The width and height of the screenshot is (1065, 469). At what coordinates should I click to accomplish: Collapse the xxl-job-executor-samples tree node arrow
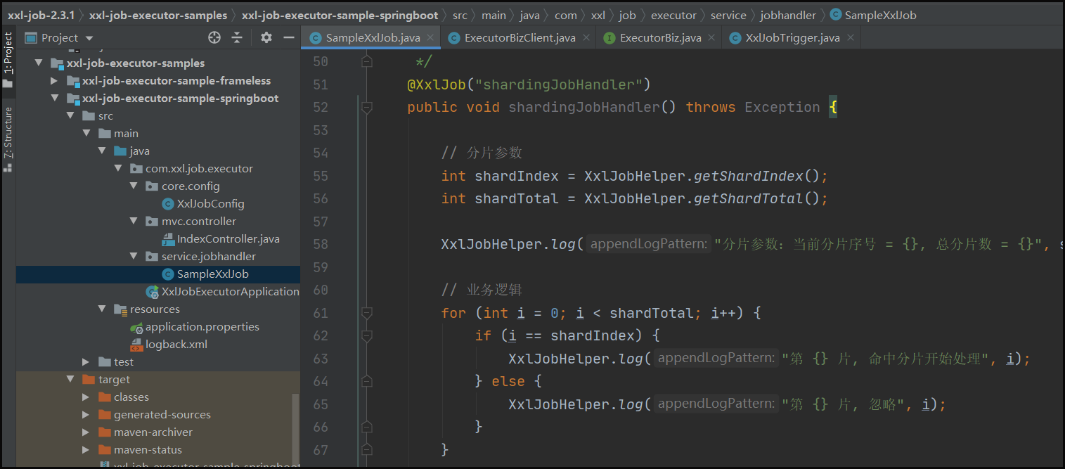(x=39, y=63)
